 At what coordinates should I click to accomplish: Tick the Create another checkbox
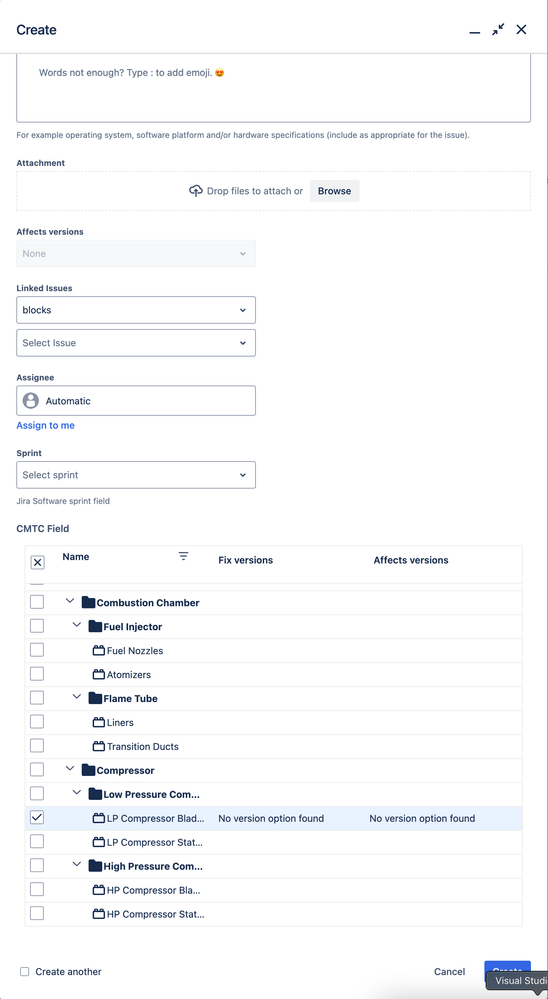pos(25,972)
